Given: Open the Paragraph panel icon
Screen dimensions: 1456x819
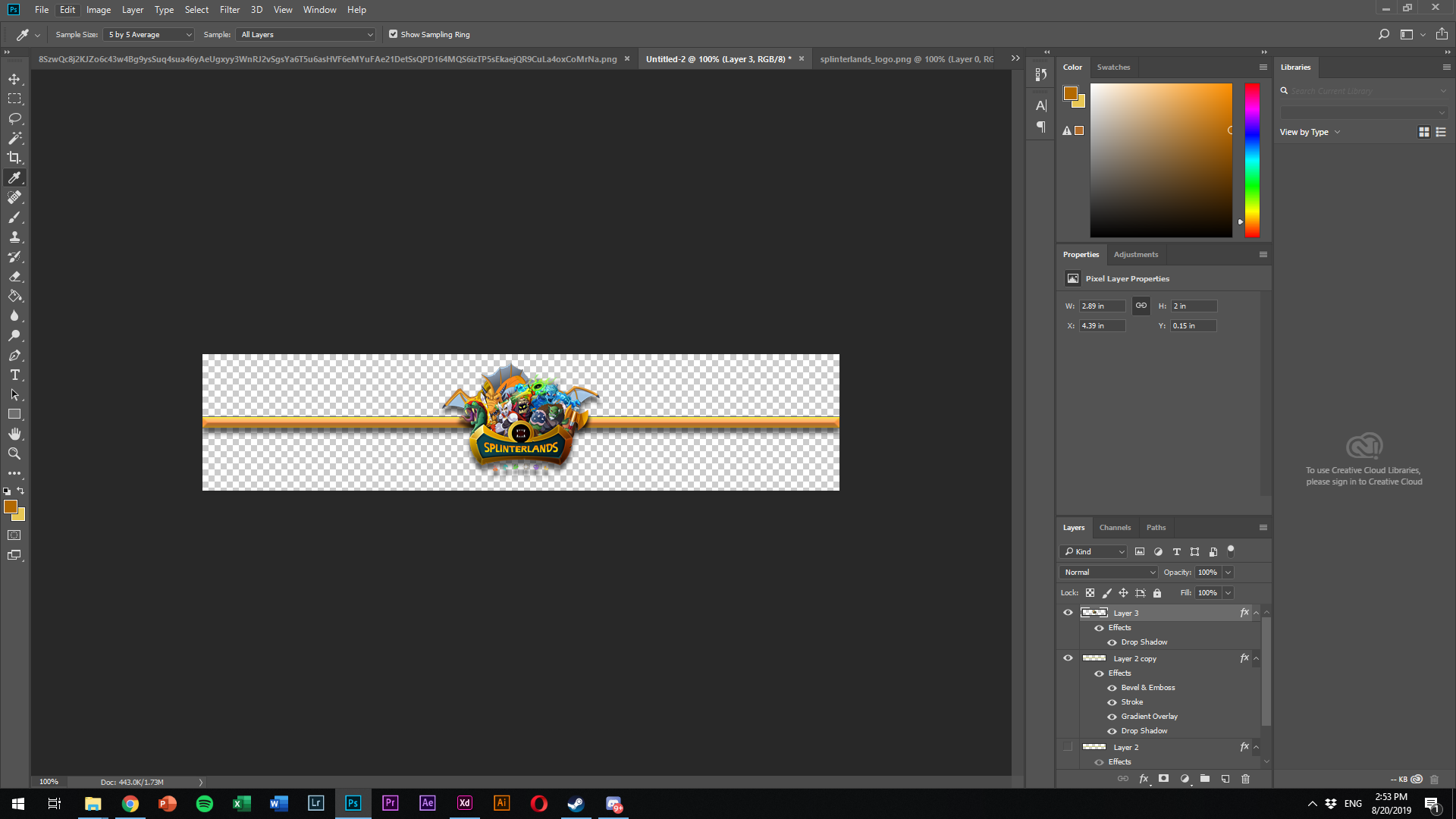Looking at the screenshot, I should [x=1041, y=127].
